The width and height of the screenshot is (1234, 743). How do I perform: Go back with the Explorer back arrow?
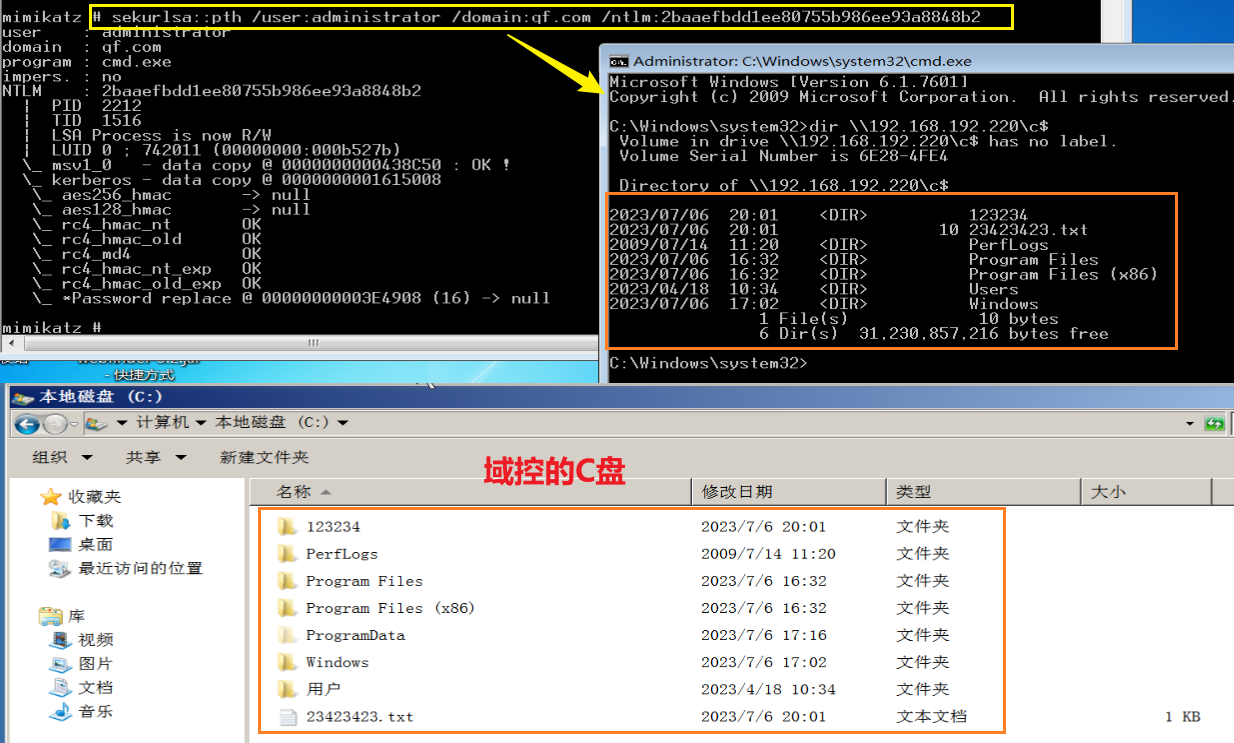[27, 424]
